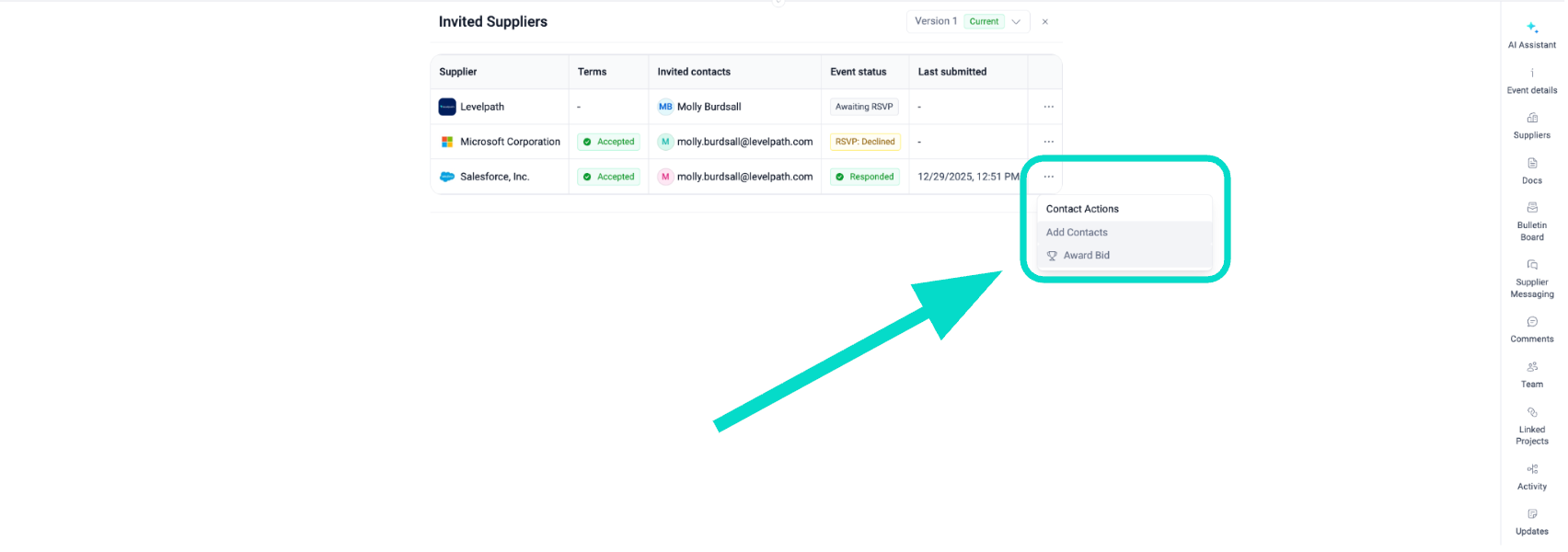1568x552 pixels.
Task: Click the Salesforce, Inc. supplier name
Action: pos(494,177)
